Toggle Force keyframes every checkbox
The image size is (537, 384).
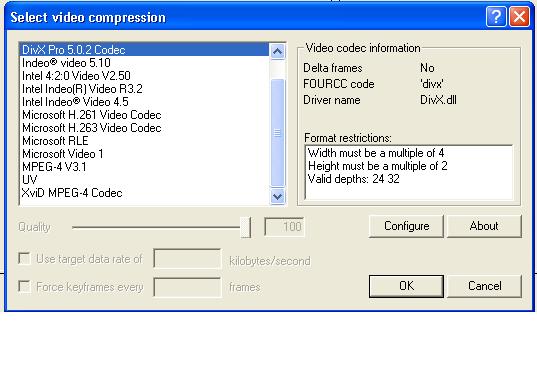24,286
